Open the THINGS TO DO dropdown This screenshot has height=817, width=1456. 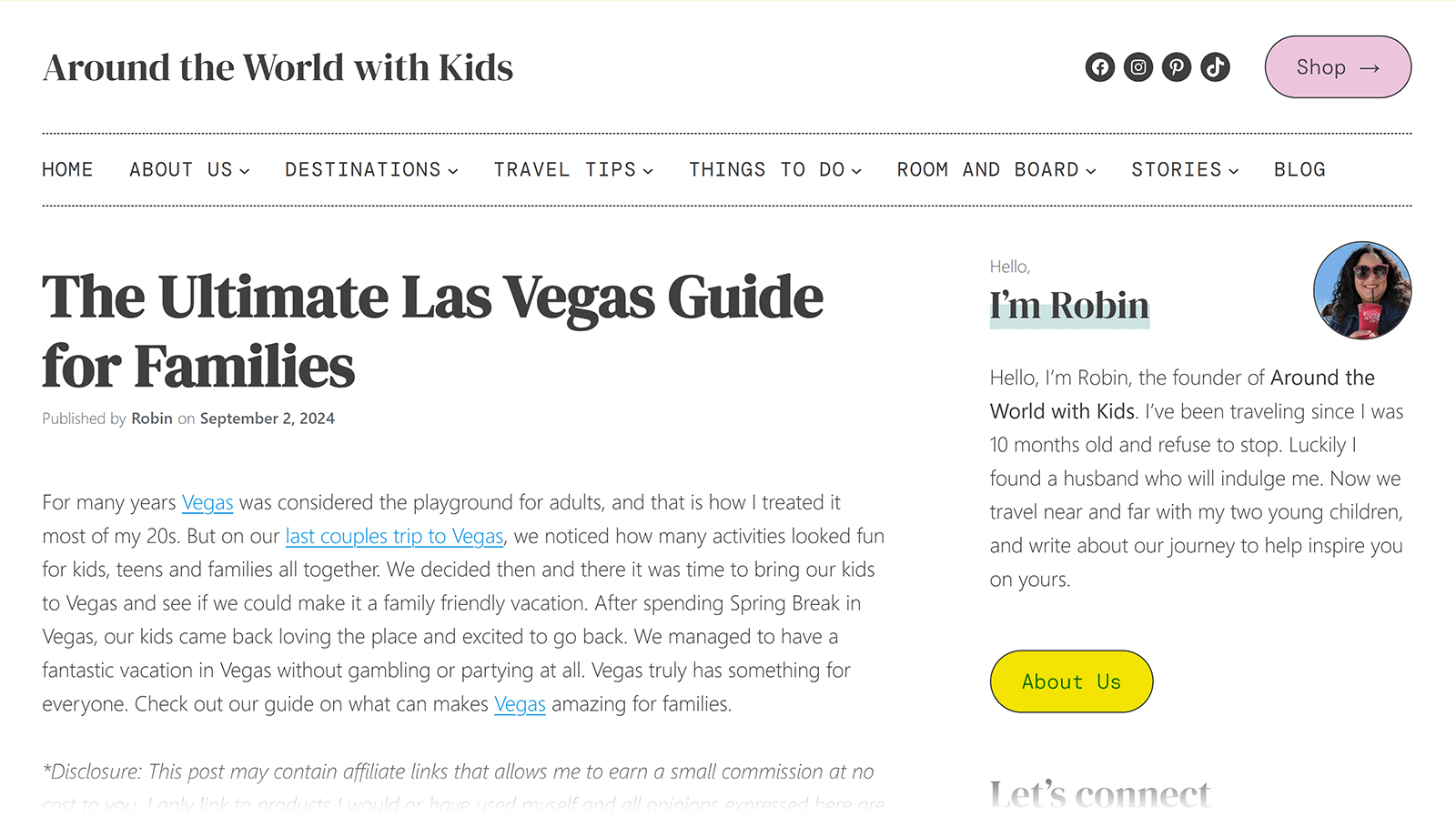point(774,169)
